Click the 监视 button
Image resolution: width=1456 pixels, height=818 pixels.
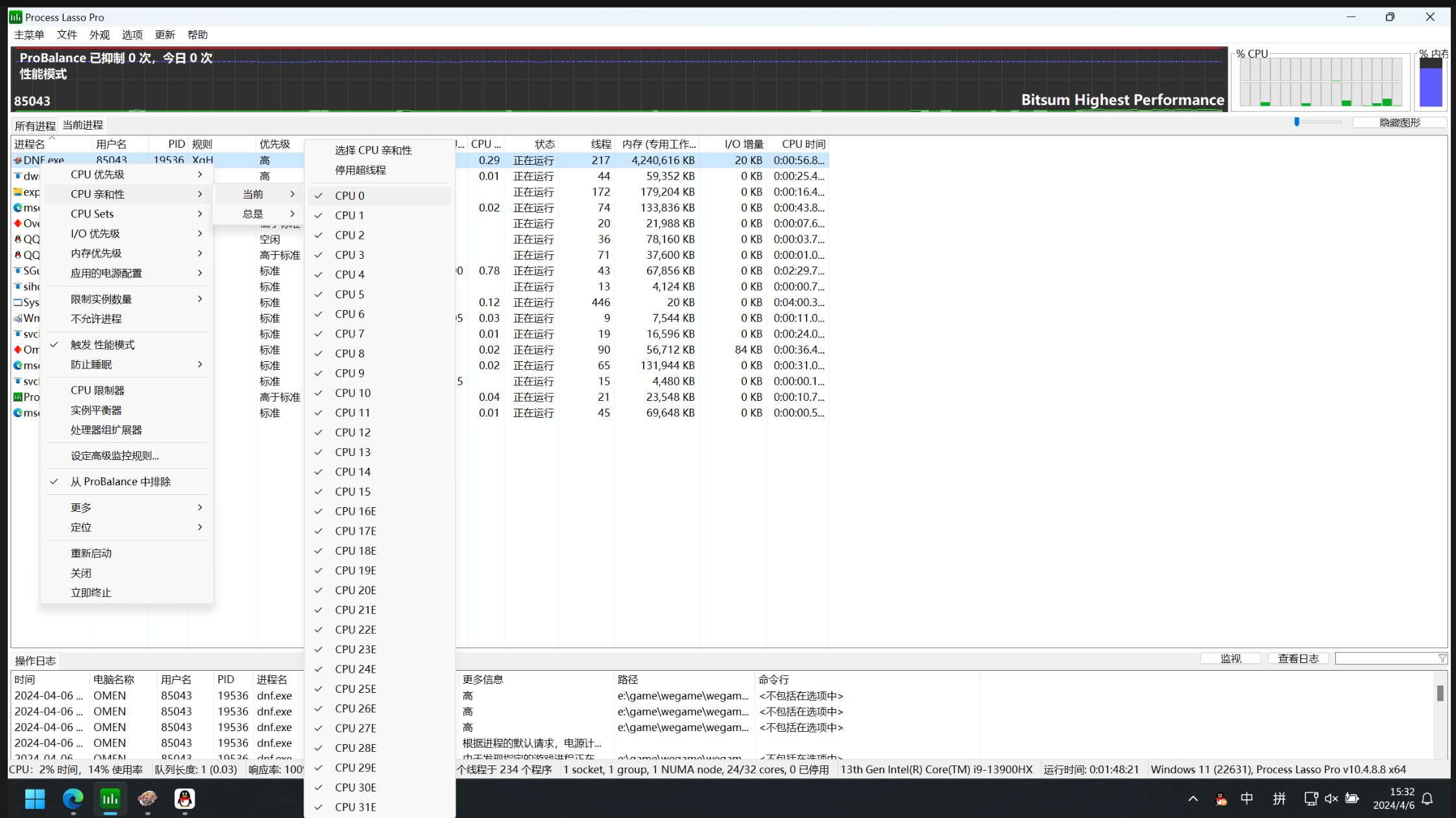1230,658
